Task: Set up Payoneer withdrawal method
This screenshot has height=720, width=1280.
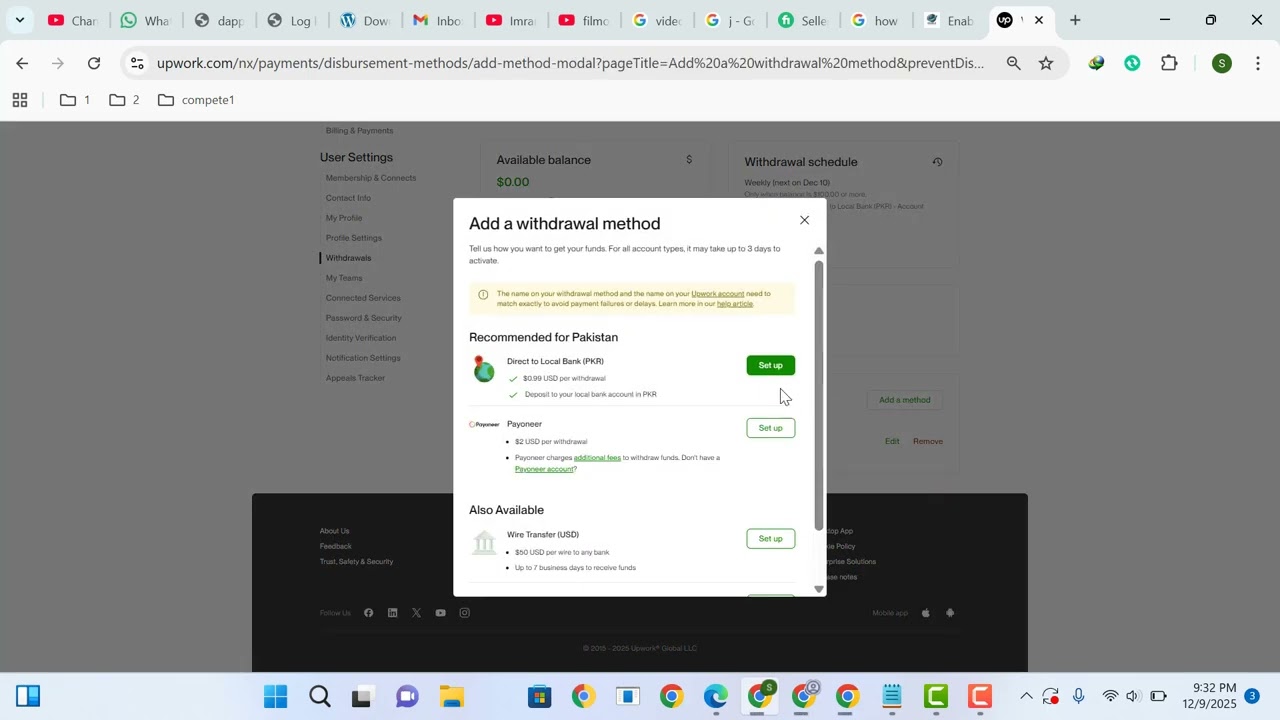Action: click(x=770, y=428)
